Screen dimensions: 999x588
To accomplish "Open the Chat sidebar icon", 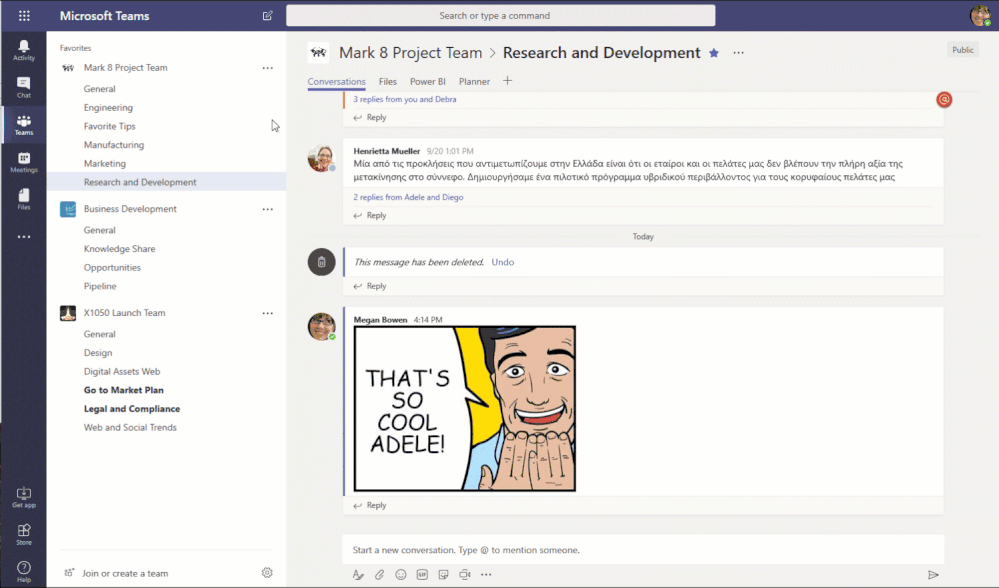I will click(x=24, y=87).
